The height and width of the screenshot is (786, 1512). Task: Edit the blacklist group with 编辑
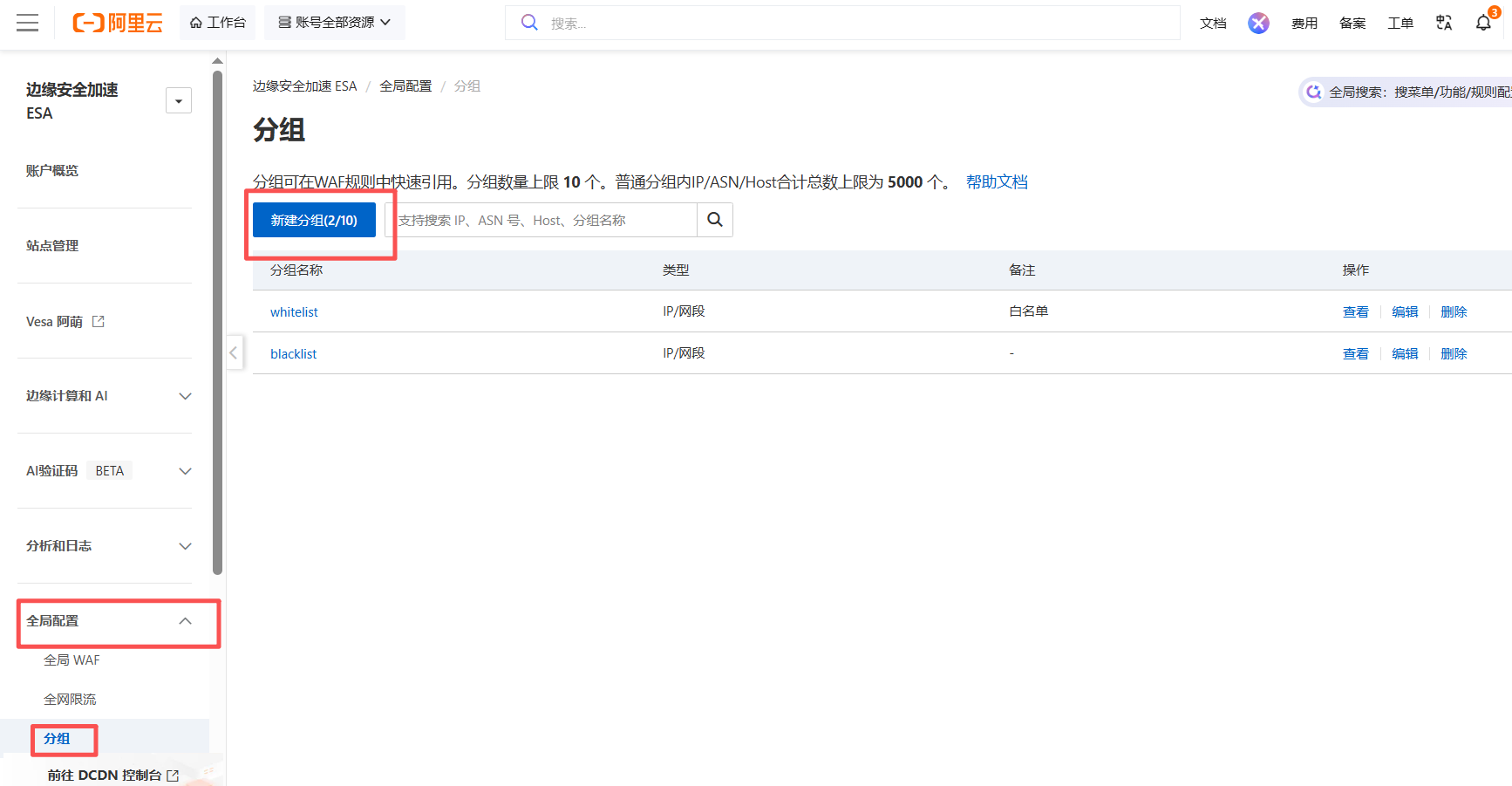(x=1405, y=354)
